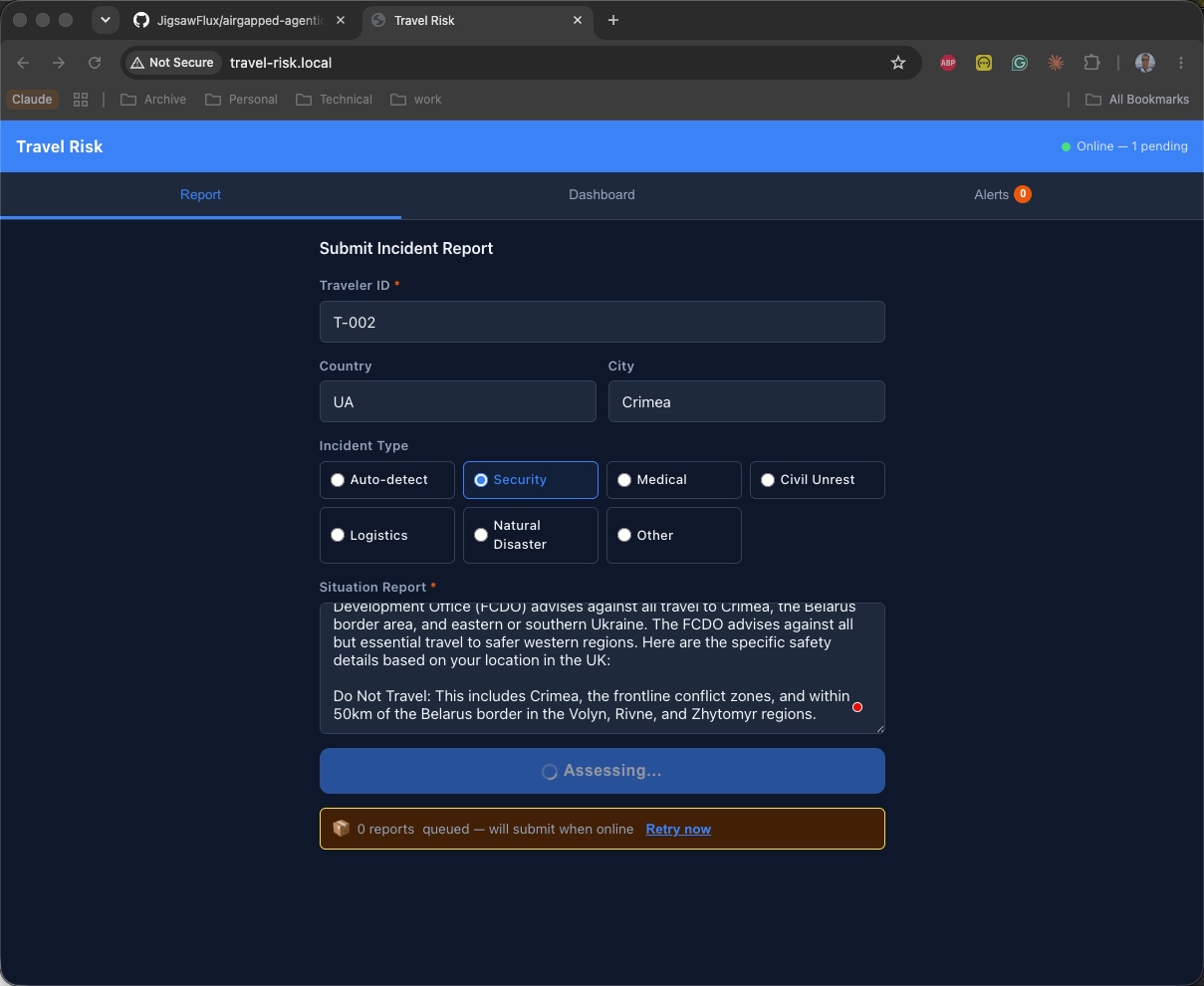Open the Chrome profile avatar

pyautogui.click(x=1145, y=63)
